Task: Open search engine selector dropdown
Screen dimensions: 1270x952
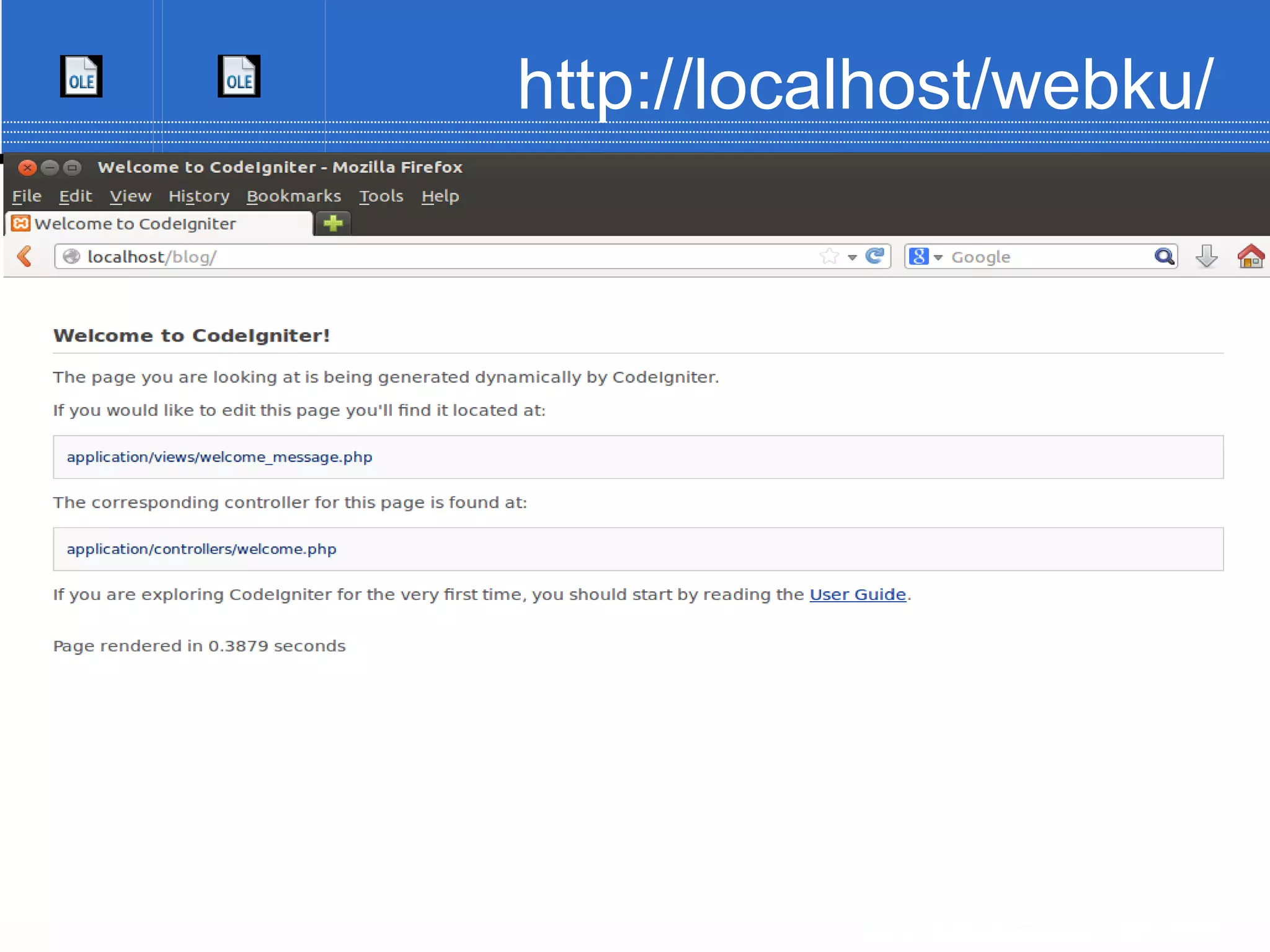Action: pos(938,257)
